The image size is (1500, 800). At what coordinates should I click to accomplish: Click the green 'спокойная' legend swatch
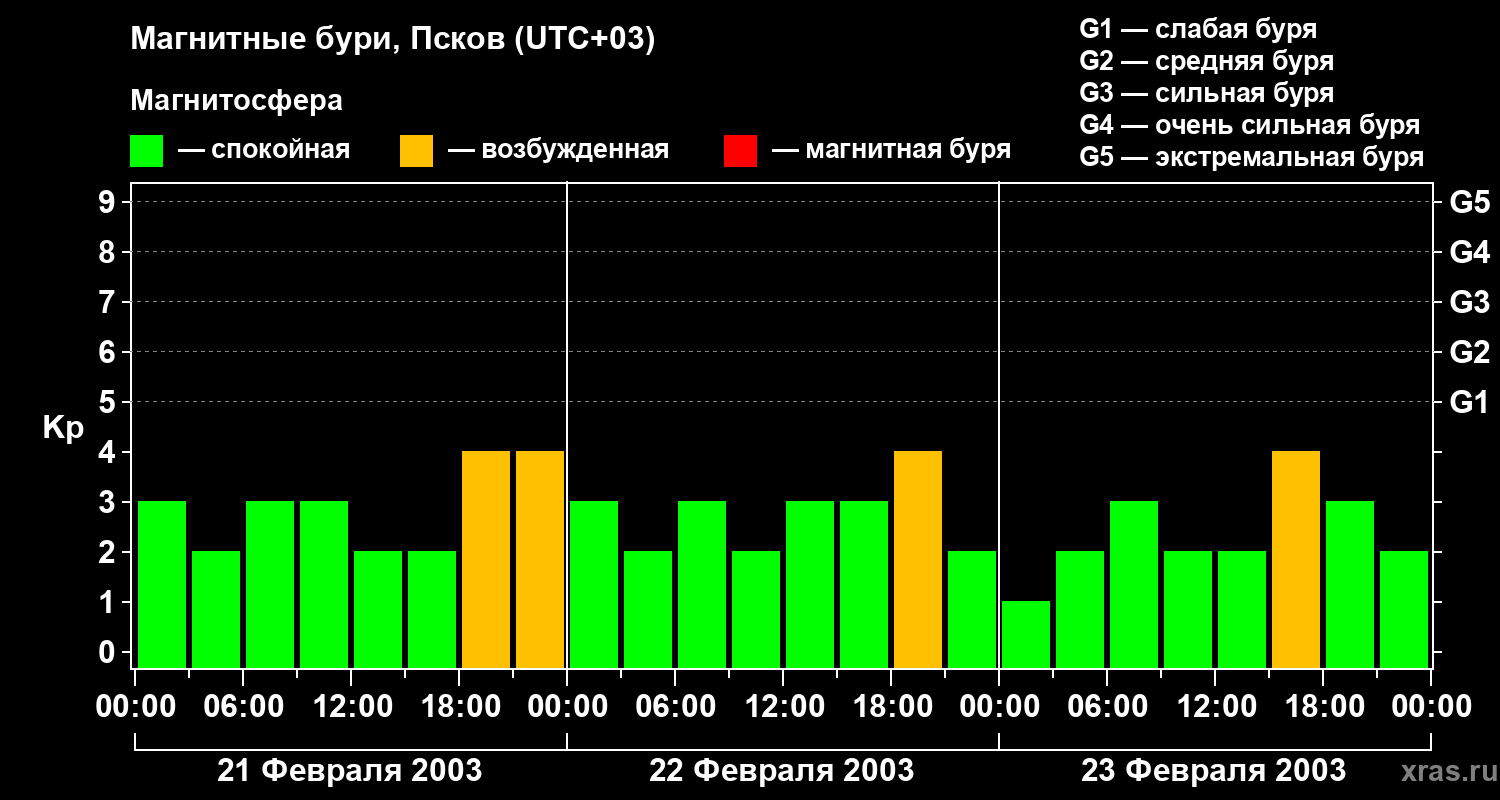[x=146, y=151]
